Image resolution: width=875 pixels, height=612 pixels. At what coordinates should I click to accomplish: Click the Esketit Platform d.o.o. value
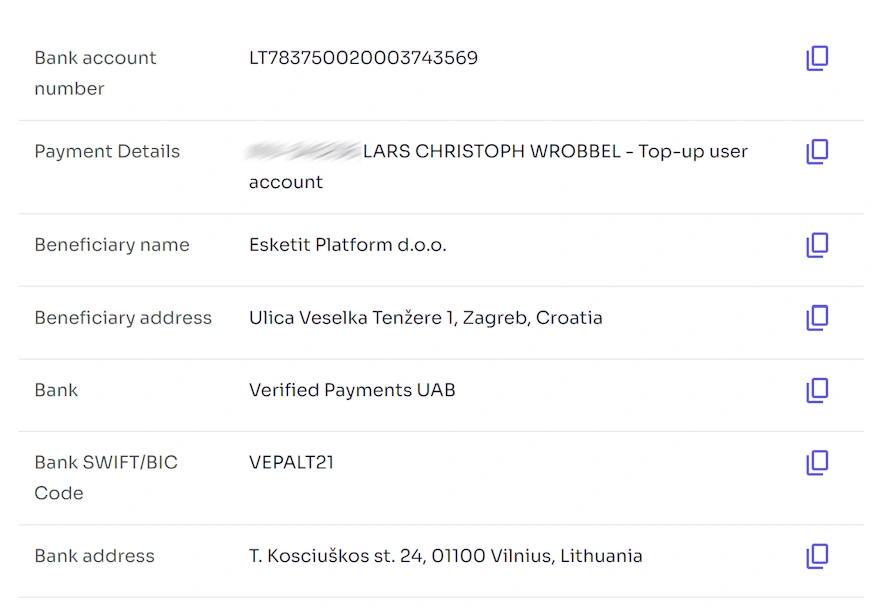click(x=347, y=245)
